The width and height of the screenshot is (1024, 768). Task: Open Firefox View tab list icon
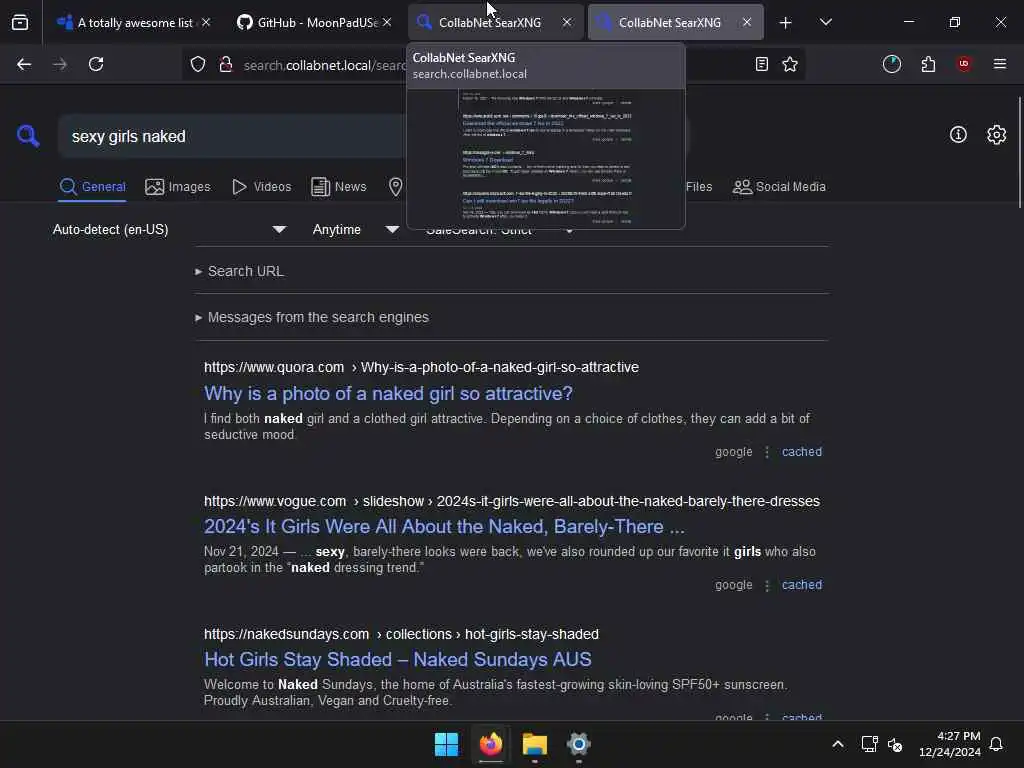(x=20, y=22)
